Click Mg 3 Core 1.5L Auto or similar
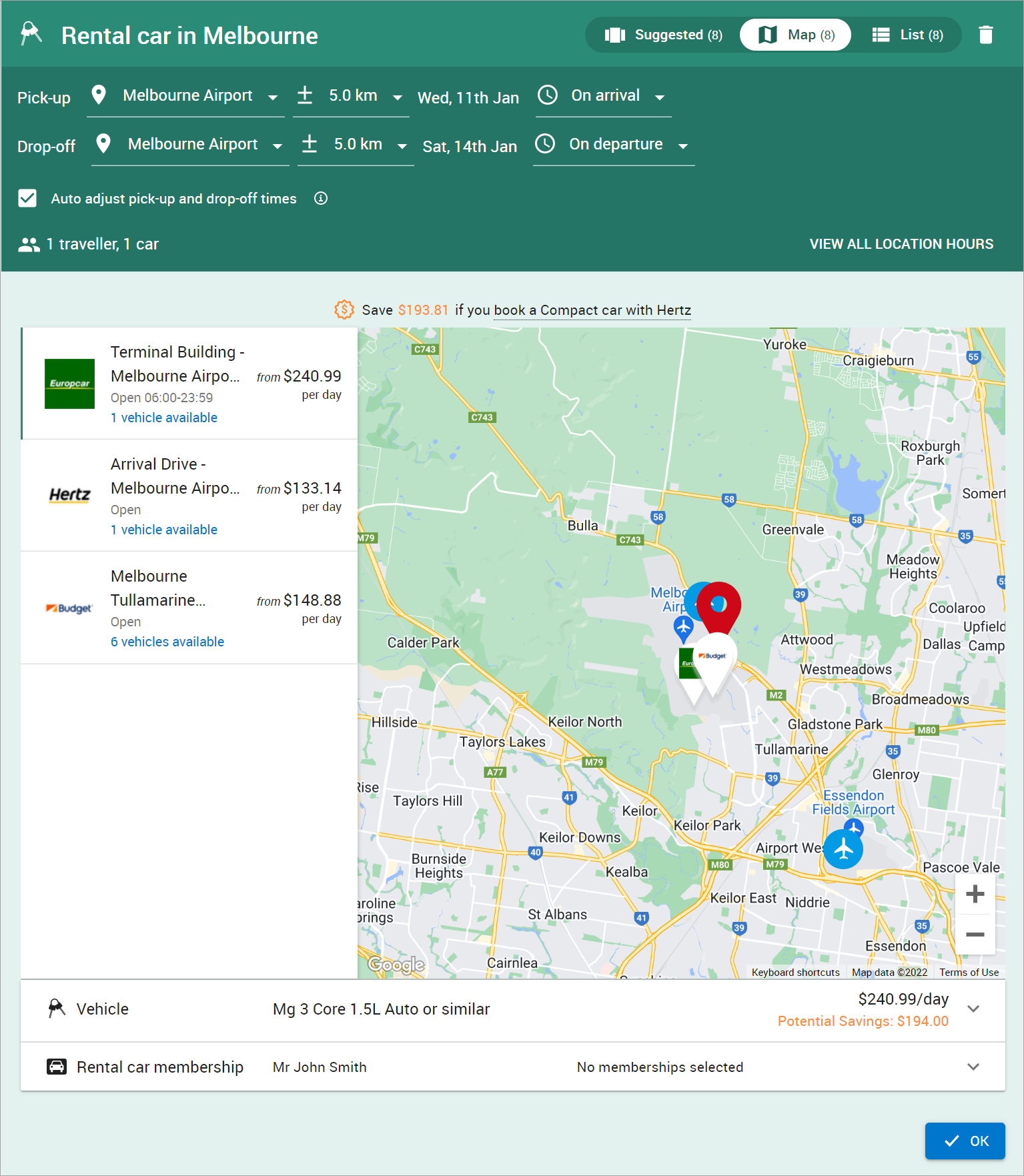1024x1176 pixels. click(x=381, y=1009)
